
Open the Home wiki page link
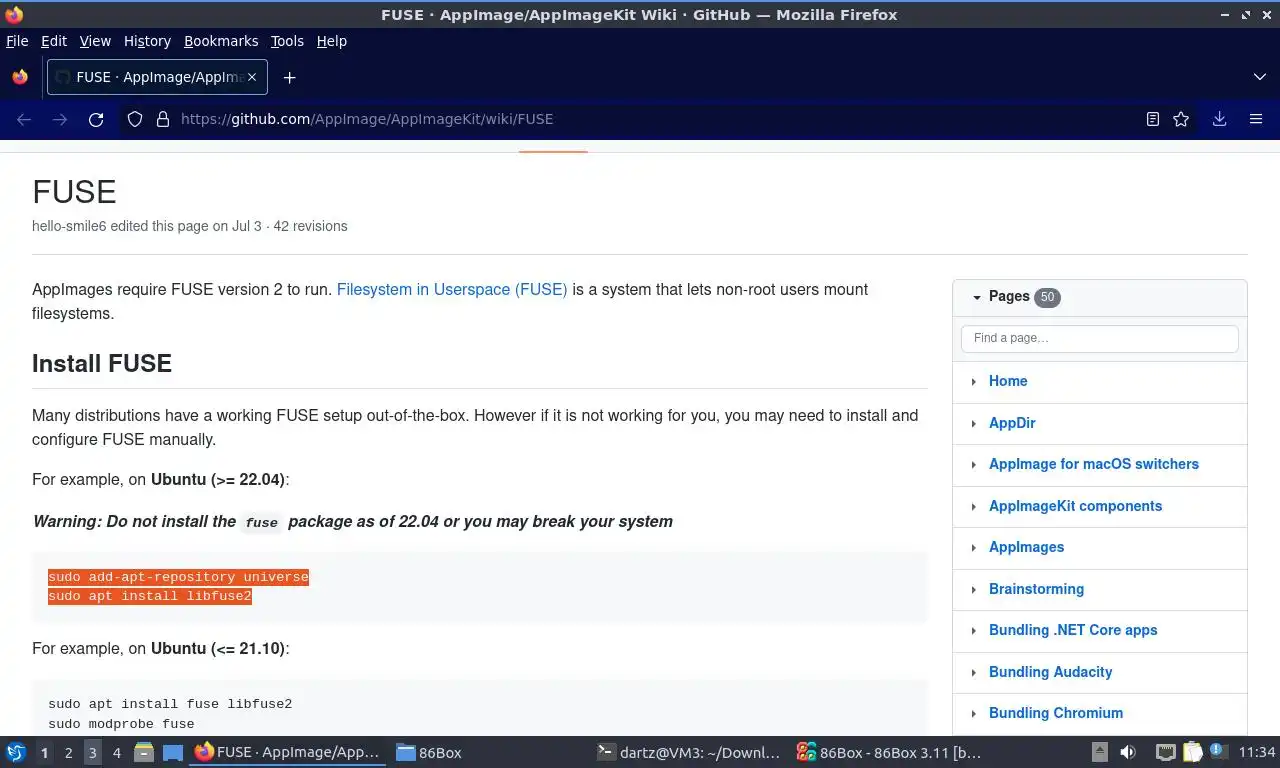(x=1008, y=381)
